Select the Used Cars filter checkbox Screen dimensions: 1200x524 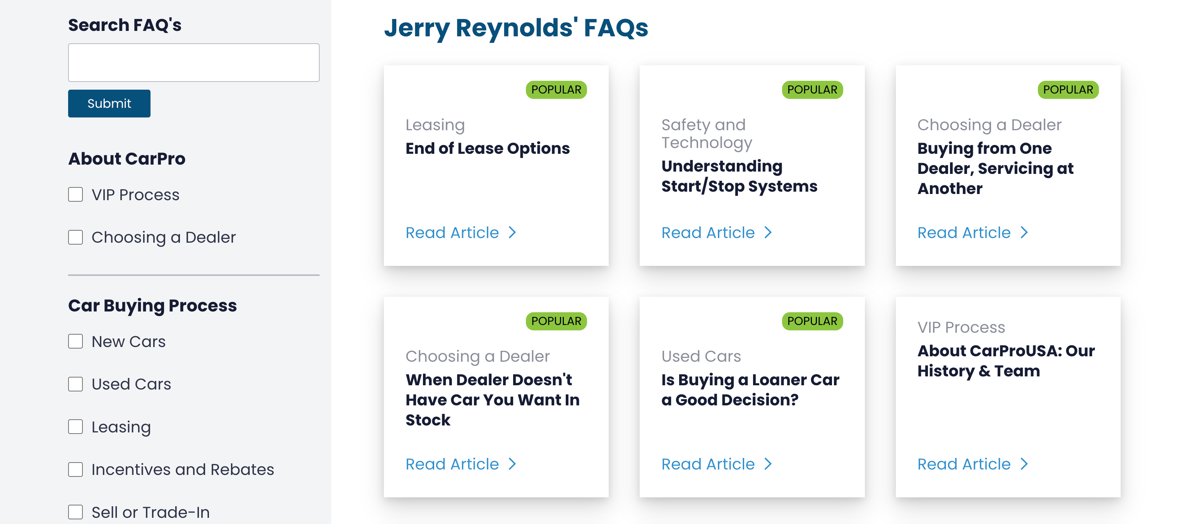(x=76, y=384)
